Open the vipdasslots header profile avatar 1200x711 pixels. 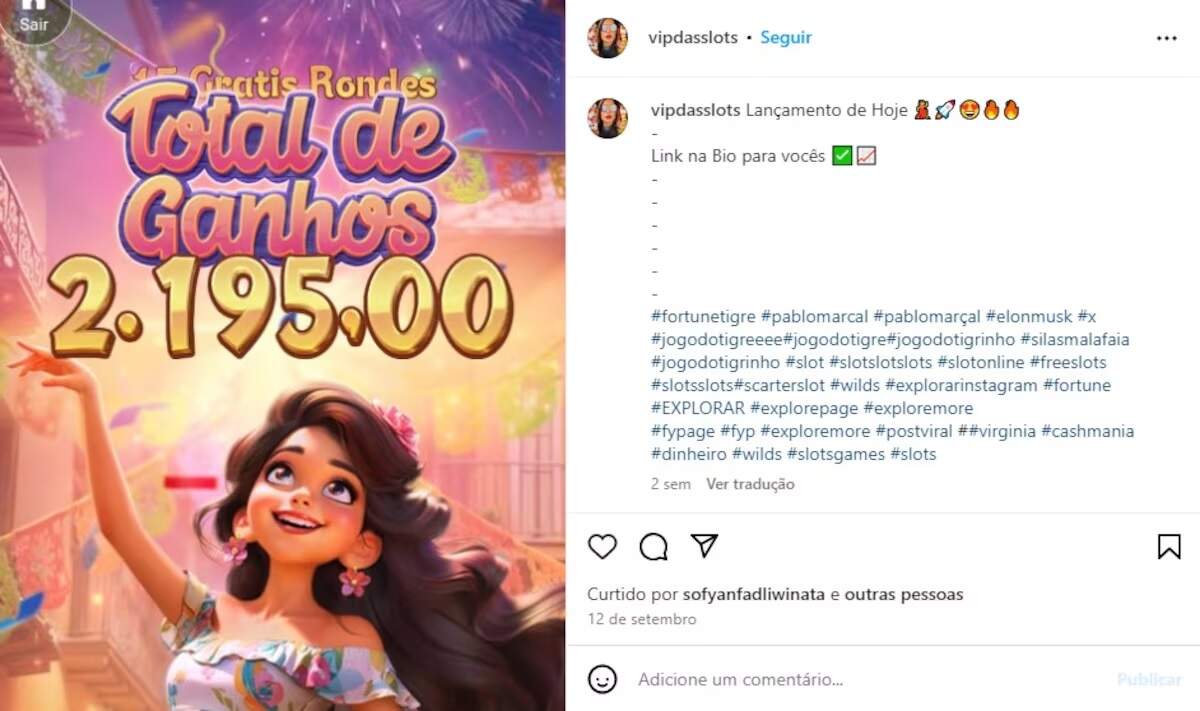tap(607, 38)
